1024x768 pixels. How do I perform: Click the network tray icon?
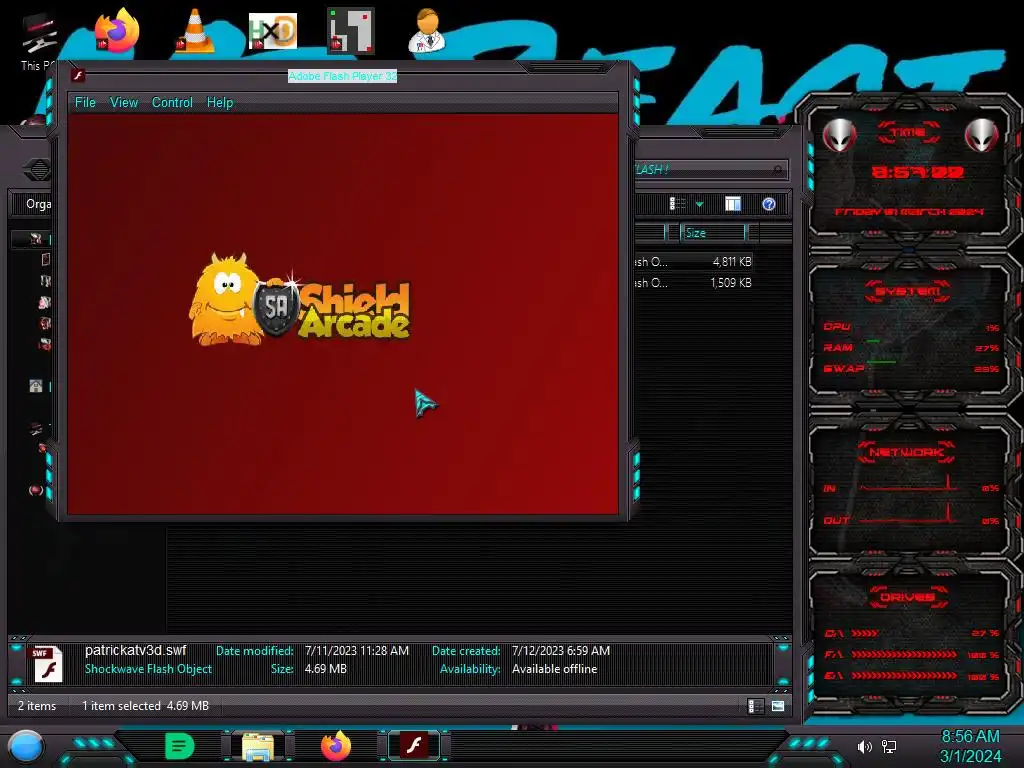pyautogui.click(x=889, y=746)
